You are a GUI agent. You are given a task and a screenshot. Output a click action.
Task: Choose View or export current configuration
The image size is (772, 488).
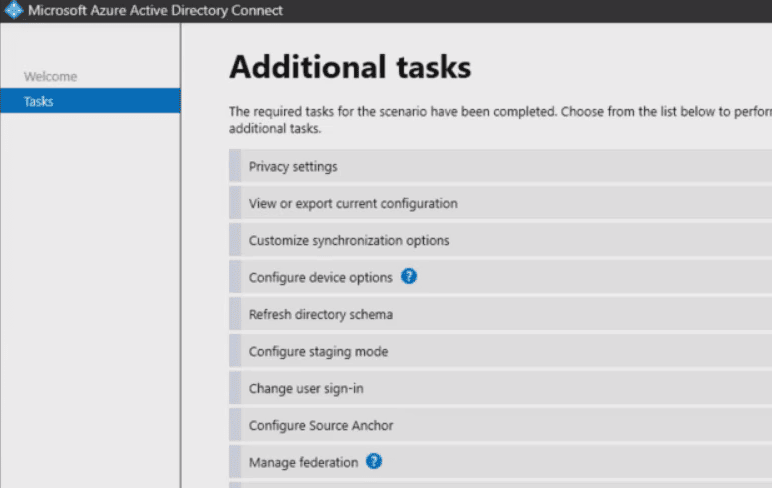click(500, 203)
